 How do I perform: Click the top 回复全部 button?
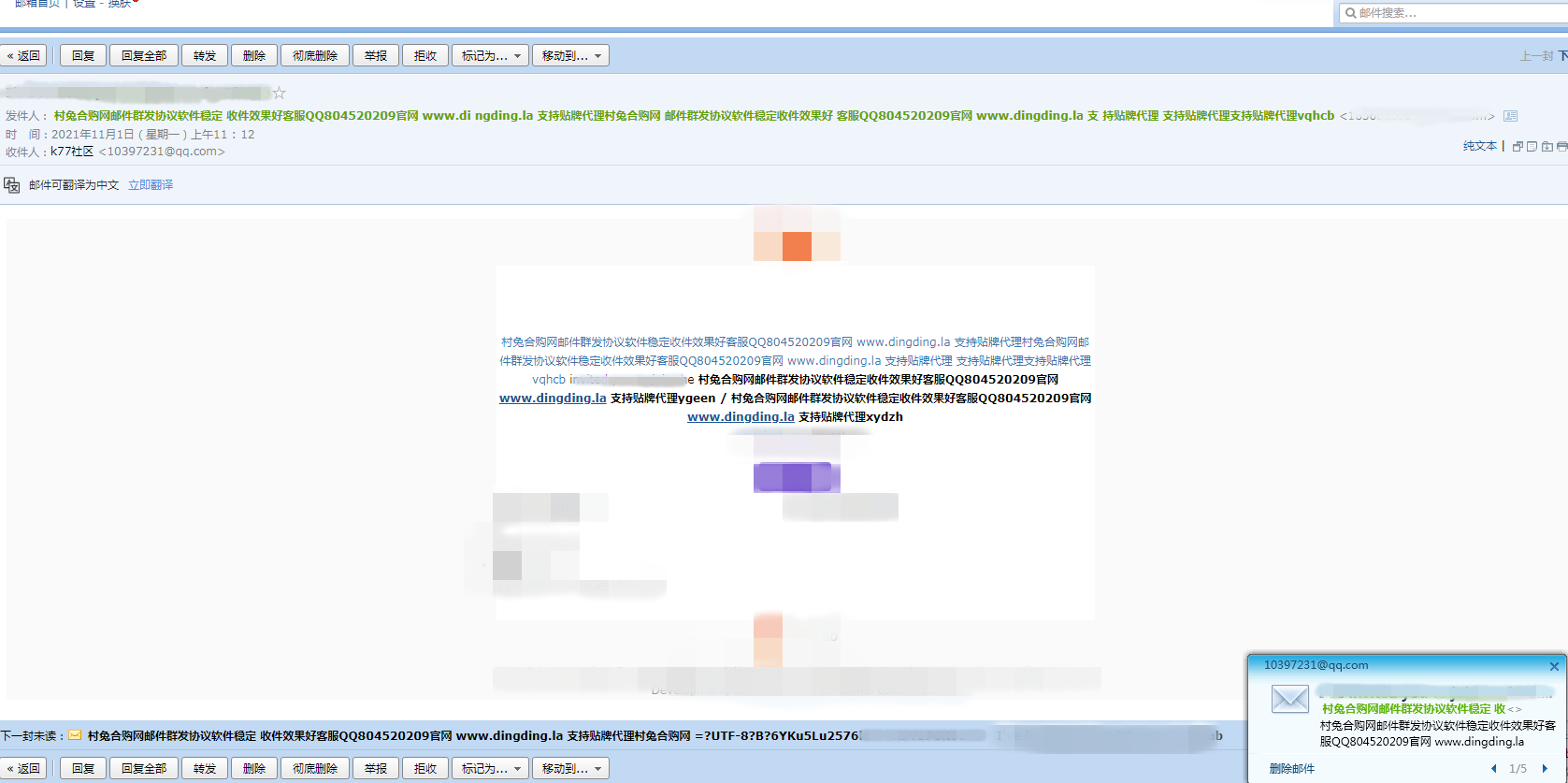pos(144,56)
